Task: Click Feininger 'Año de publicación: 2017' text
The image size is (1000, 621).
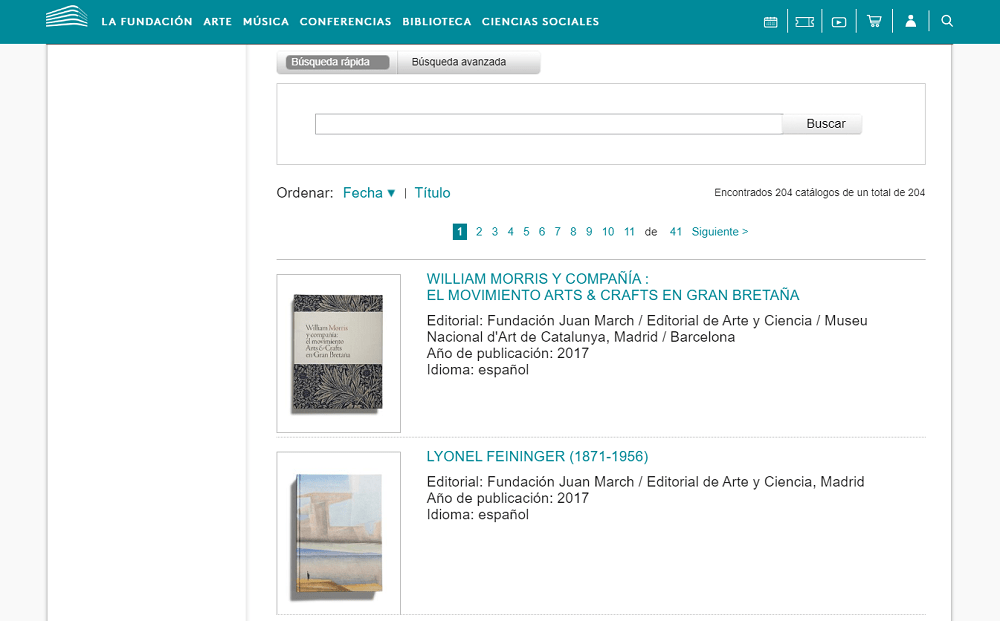Action: (508, 498)
